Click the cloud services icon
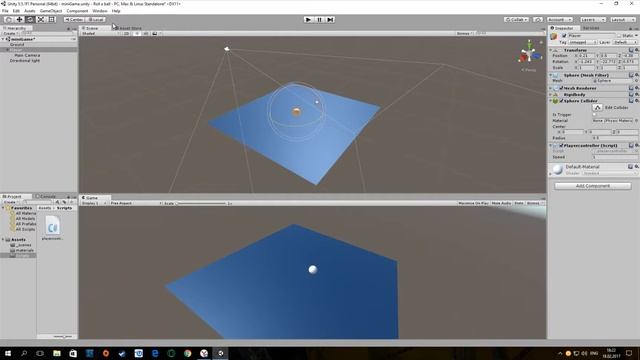Image resolution: width=640 pixels, height=360 pixels. tap(538, 20)
